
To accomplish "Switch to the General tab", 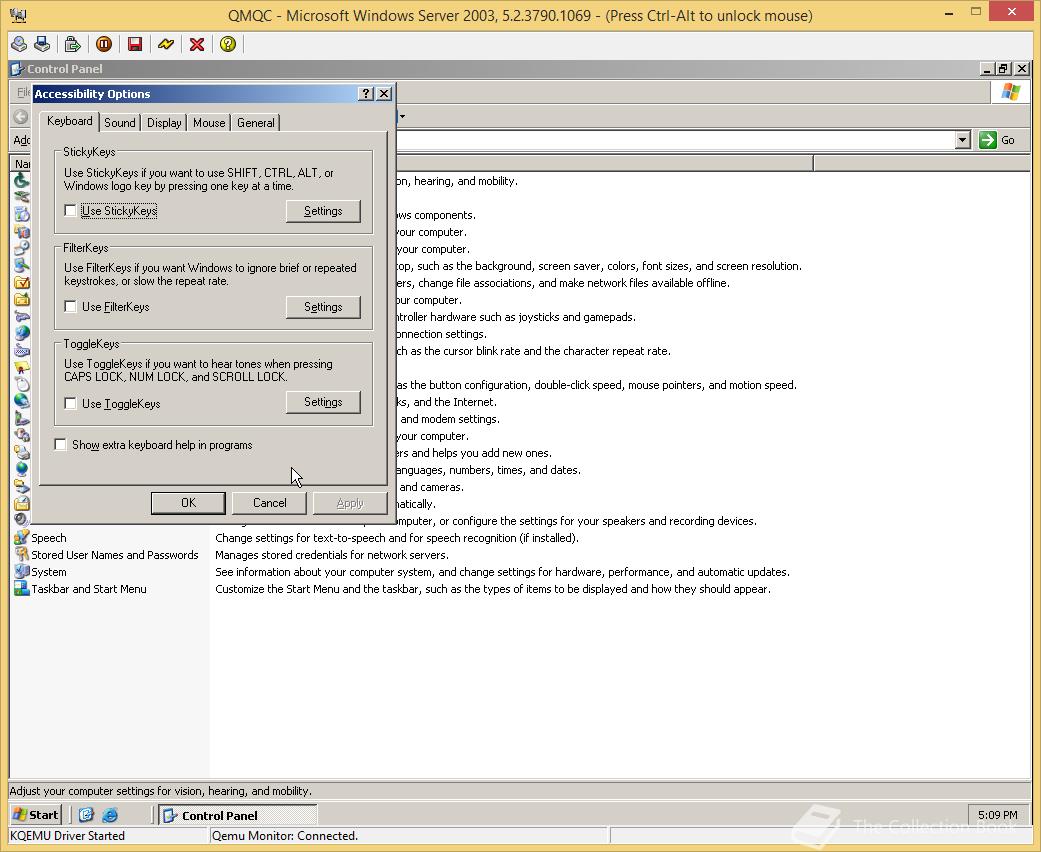I will 256,123.
